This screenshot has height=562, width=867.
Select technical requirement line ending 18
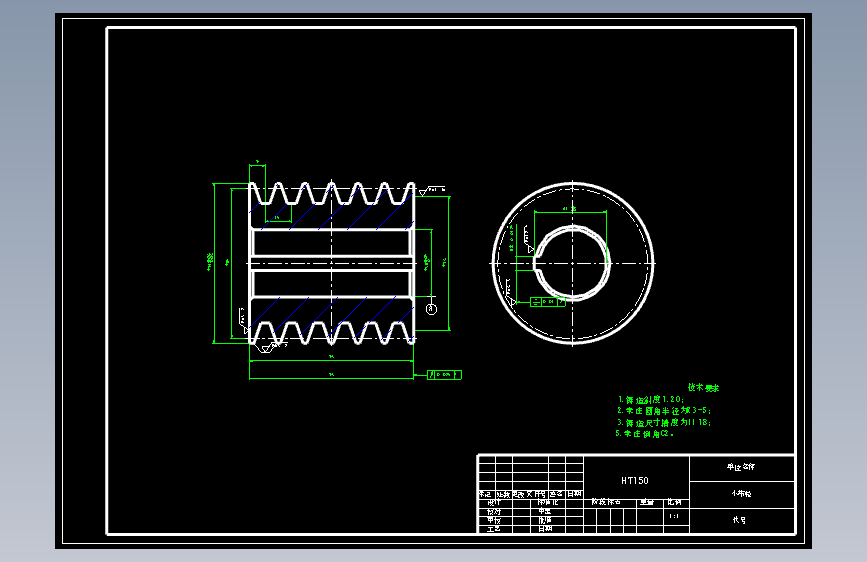(664, 423)
